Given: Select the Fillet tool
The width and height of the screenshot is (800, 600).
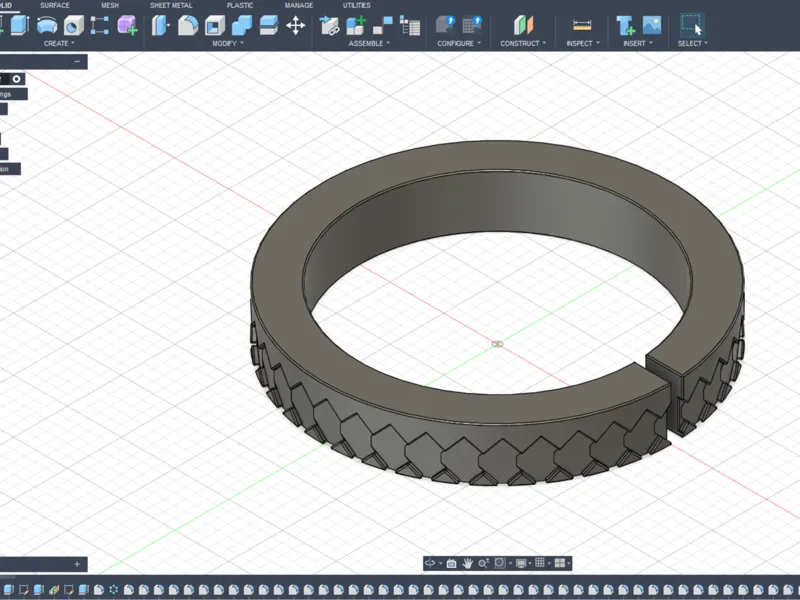Looking at the screenshot, I should (188, 26).
